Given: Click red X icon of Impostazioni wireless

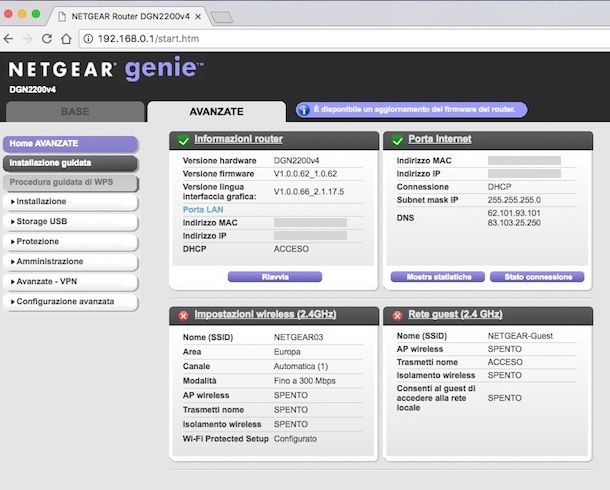Looking at the screenshot, I should point(183,315).
